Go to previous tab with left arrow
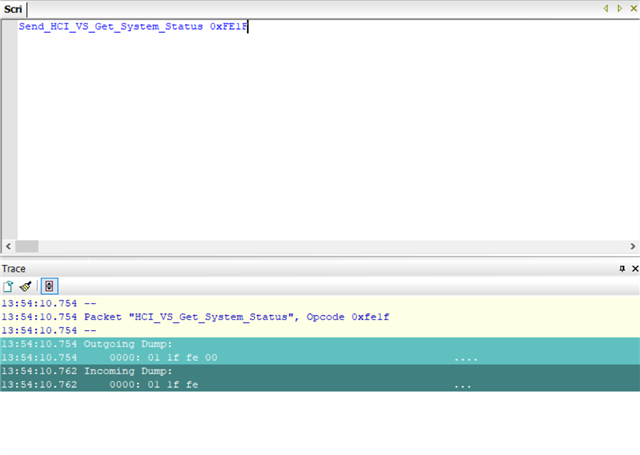Viewport: 640px width, 455px height. (x=606, y=9)
